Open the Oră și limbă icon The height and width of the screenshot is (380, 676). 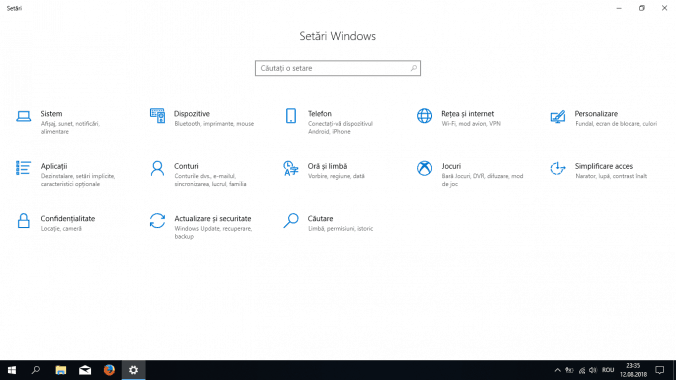click(x=291, y=168)
